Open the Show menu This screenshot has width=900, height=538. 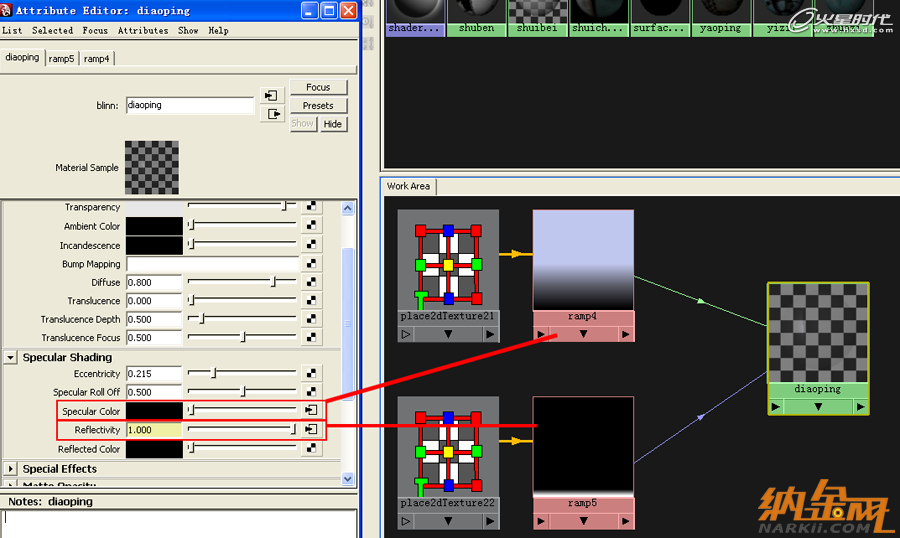188,30
